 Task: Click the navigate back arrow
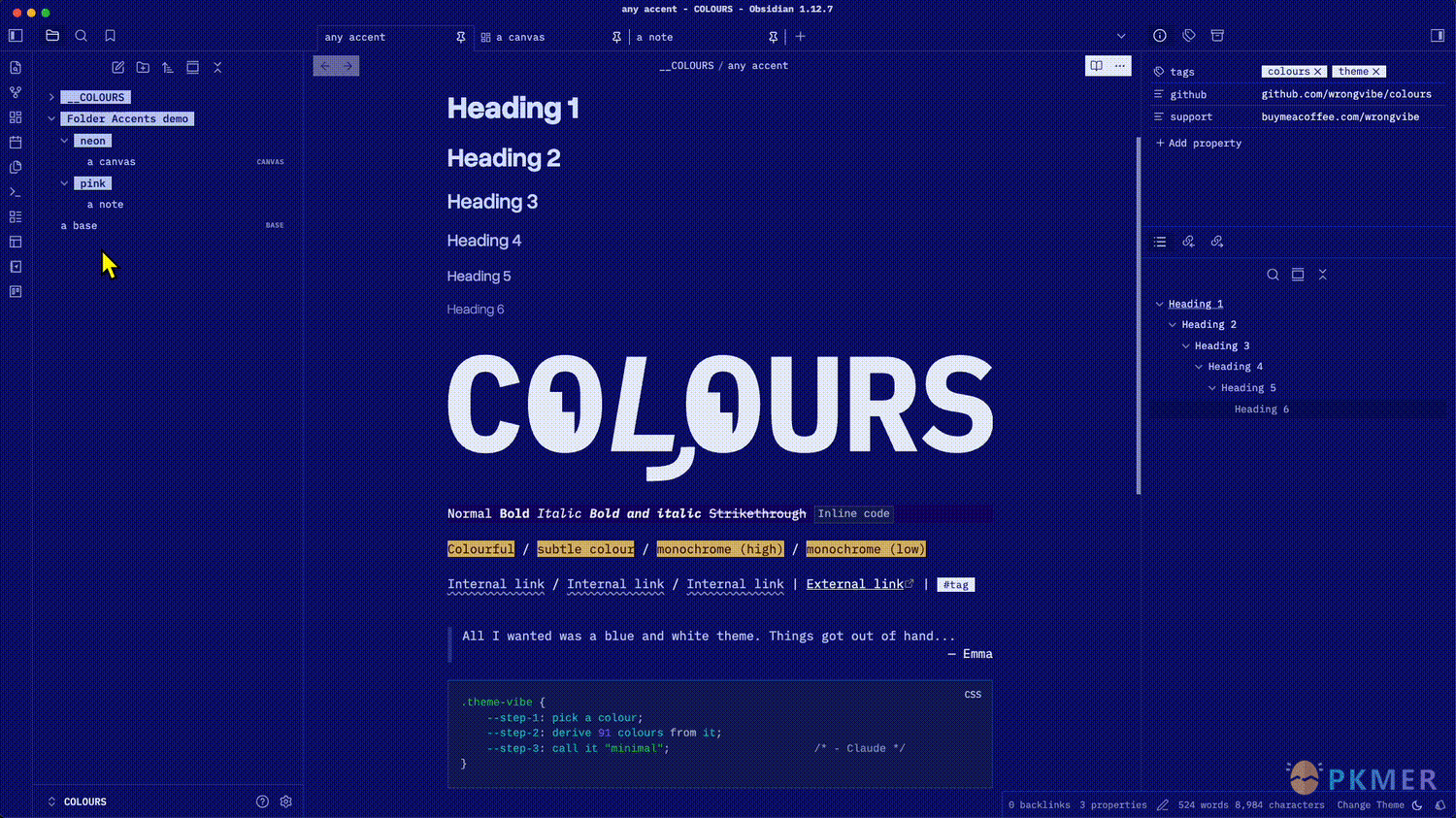click(x=325, y=66)
